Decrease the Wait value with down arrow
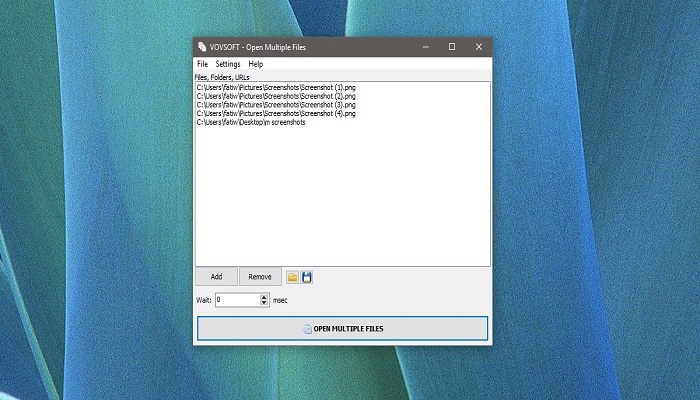The height and width of the screenshot is (400, 700). coord(264,302)
